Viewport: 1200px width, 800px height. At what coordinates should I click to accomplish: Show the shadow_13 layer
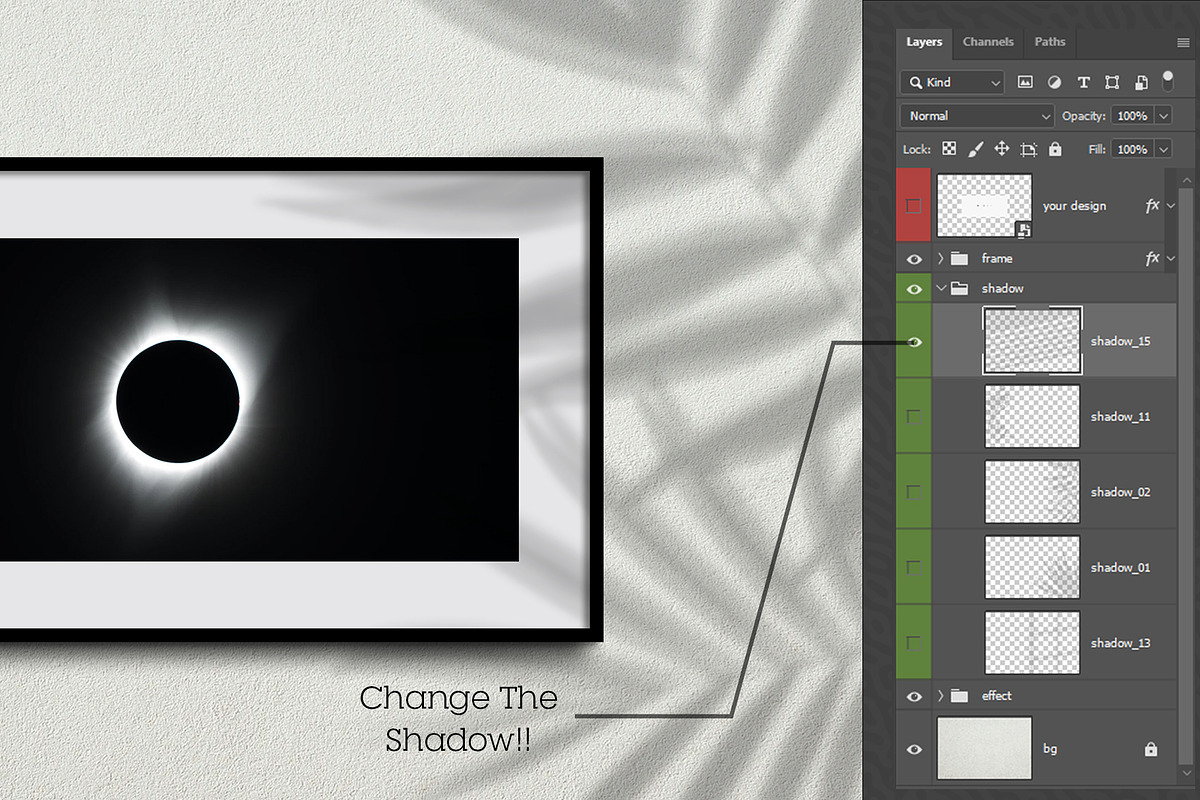click(914, 642)
